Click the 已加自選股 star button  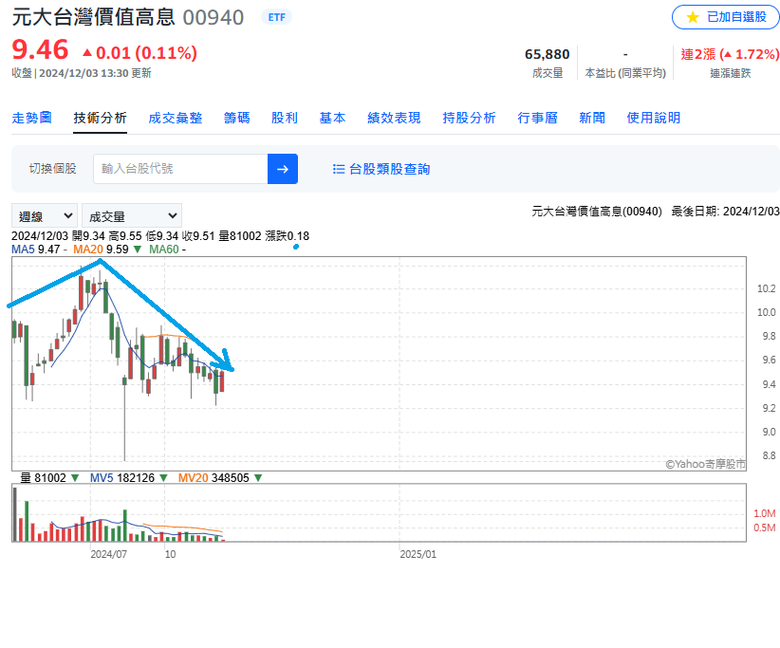pyautogui.click(x=725, y=17)
